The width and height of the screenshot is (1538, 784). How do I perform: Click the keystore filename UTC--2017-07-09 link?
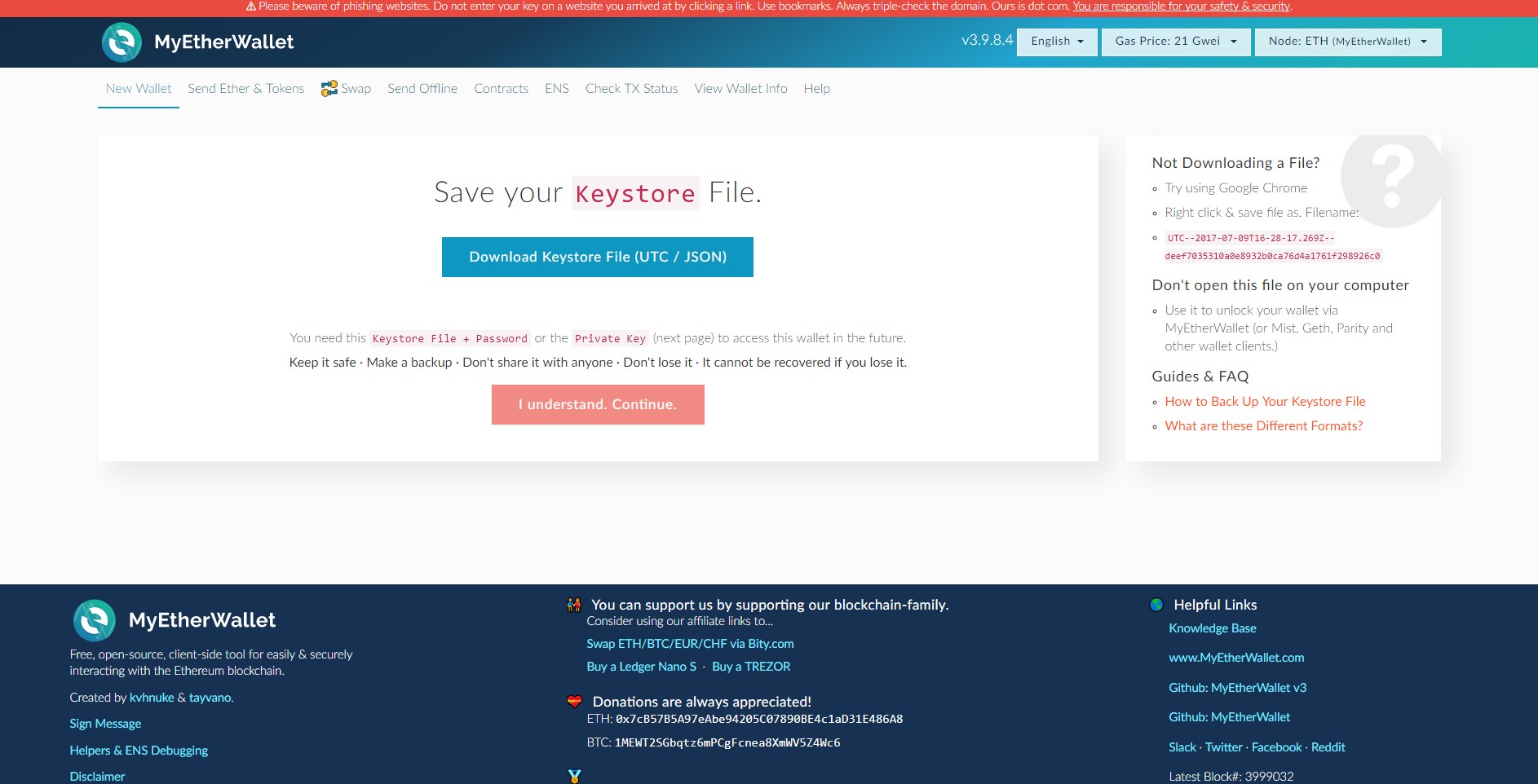coord(1272,247)
